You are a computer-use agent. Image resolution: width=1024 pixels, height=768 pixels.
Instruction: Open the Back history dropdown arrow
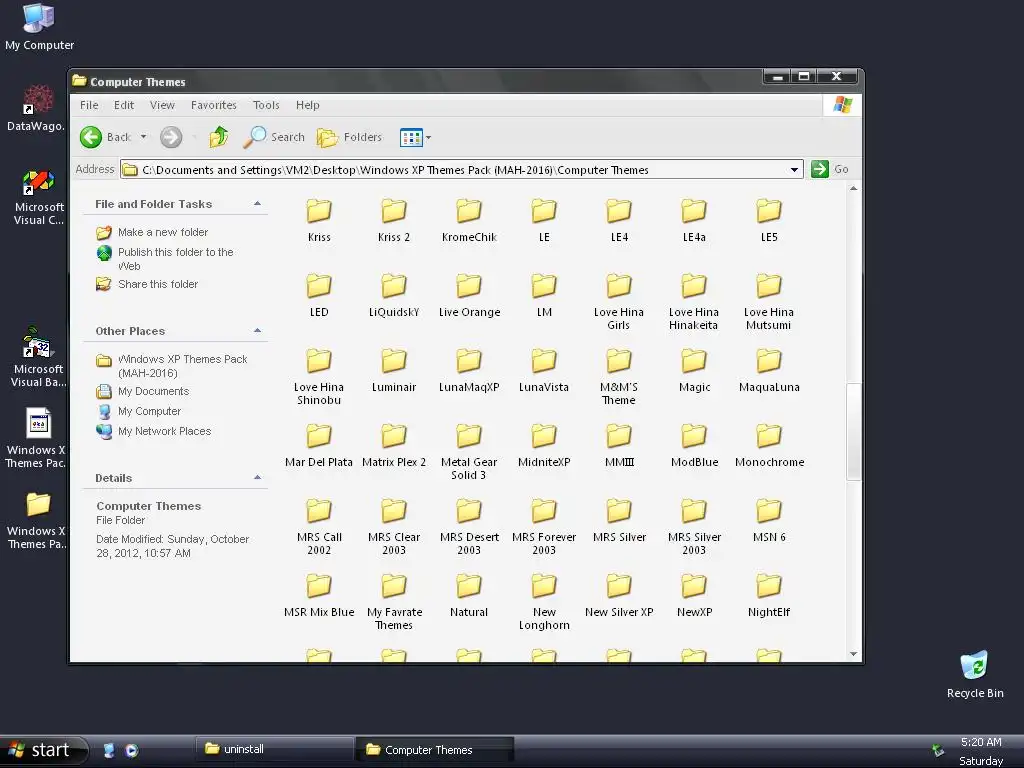click(144, 137)
